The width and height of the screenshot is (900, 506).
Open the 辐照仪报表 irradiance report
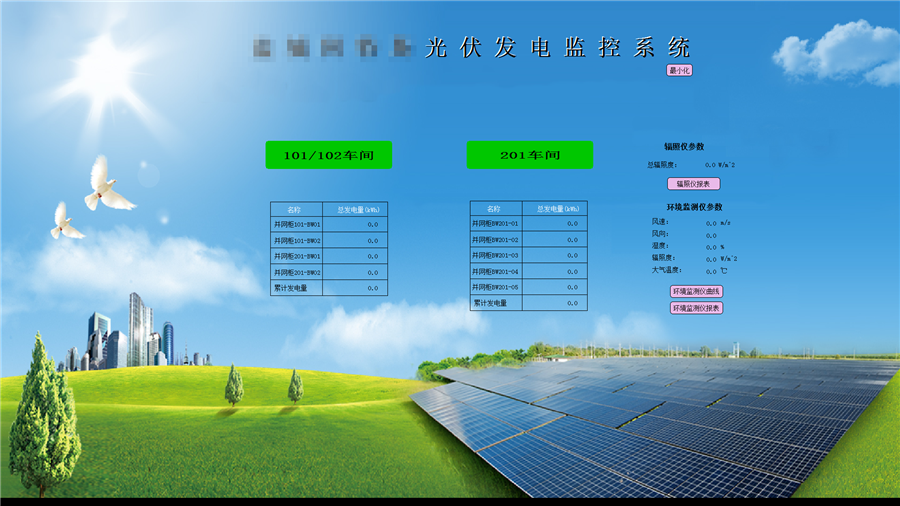tap(693, 184)
